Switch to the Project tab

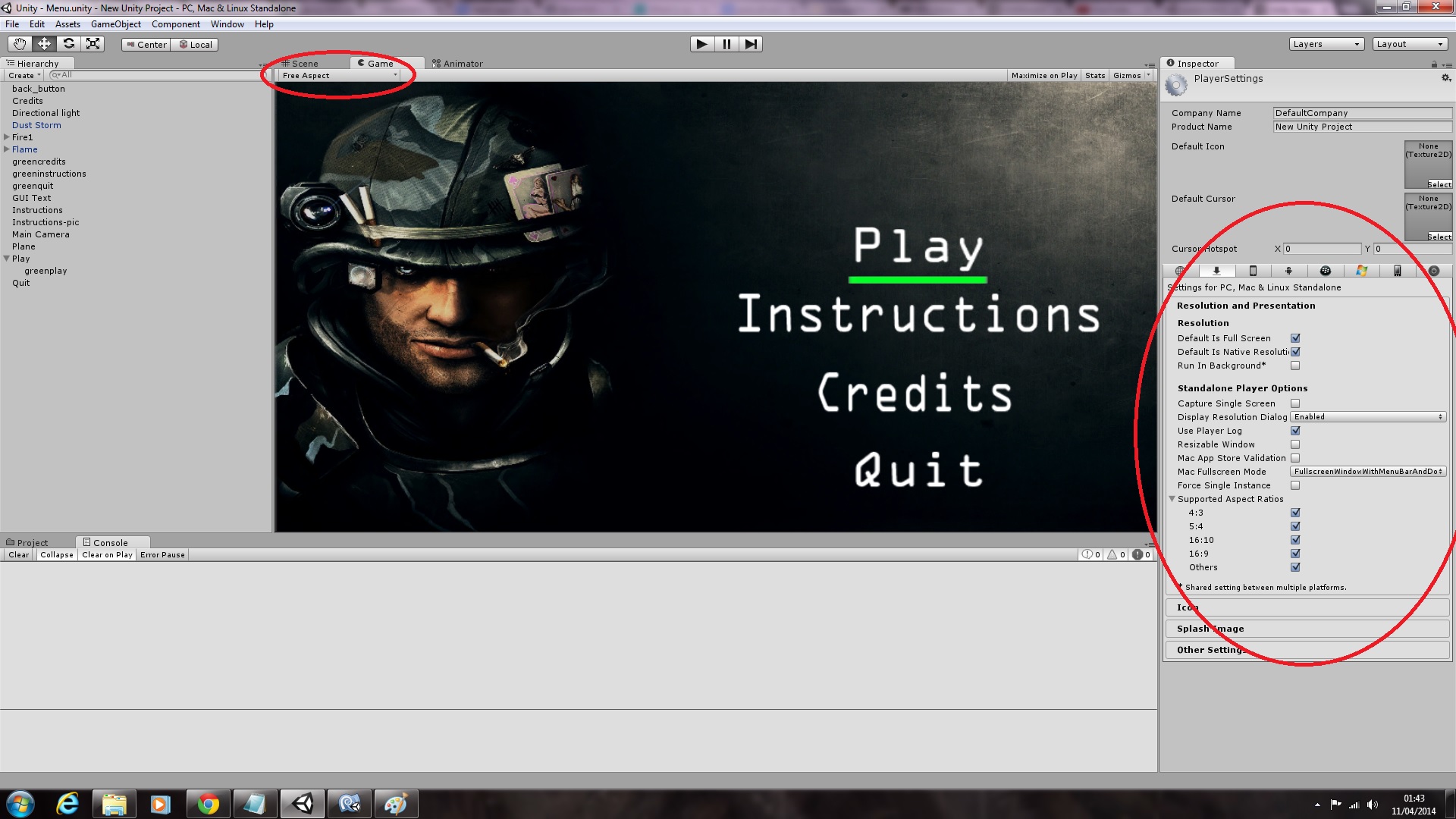coord(27,542)
